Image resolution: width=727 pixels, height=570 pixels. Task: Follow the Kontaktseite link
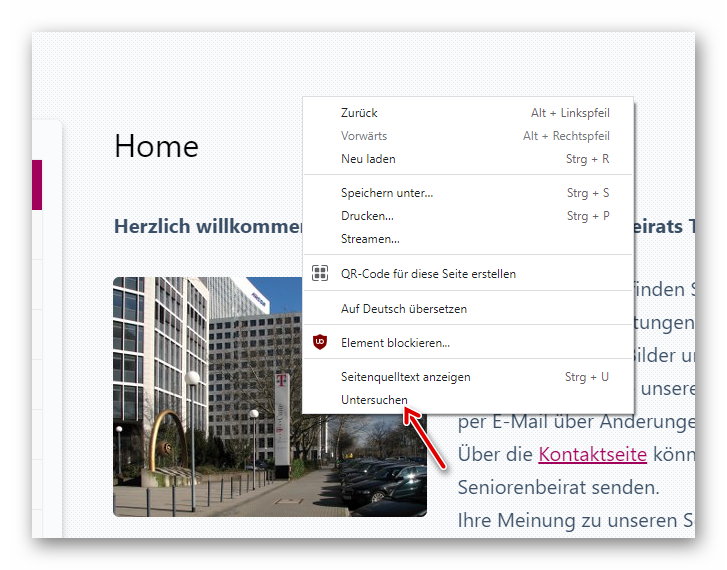click(592, 454)
